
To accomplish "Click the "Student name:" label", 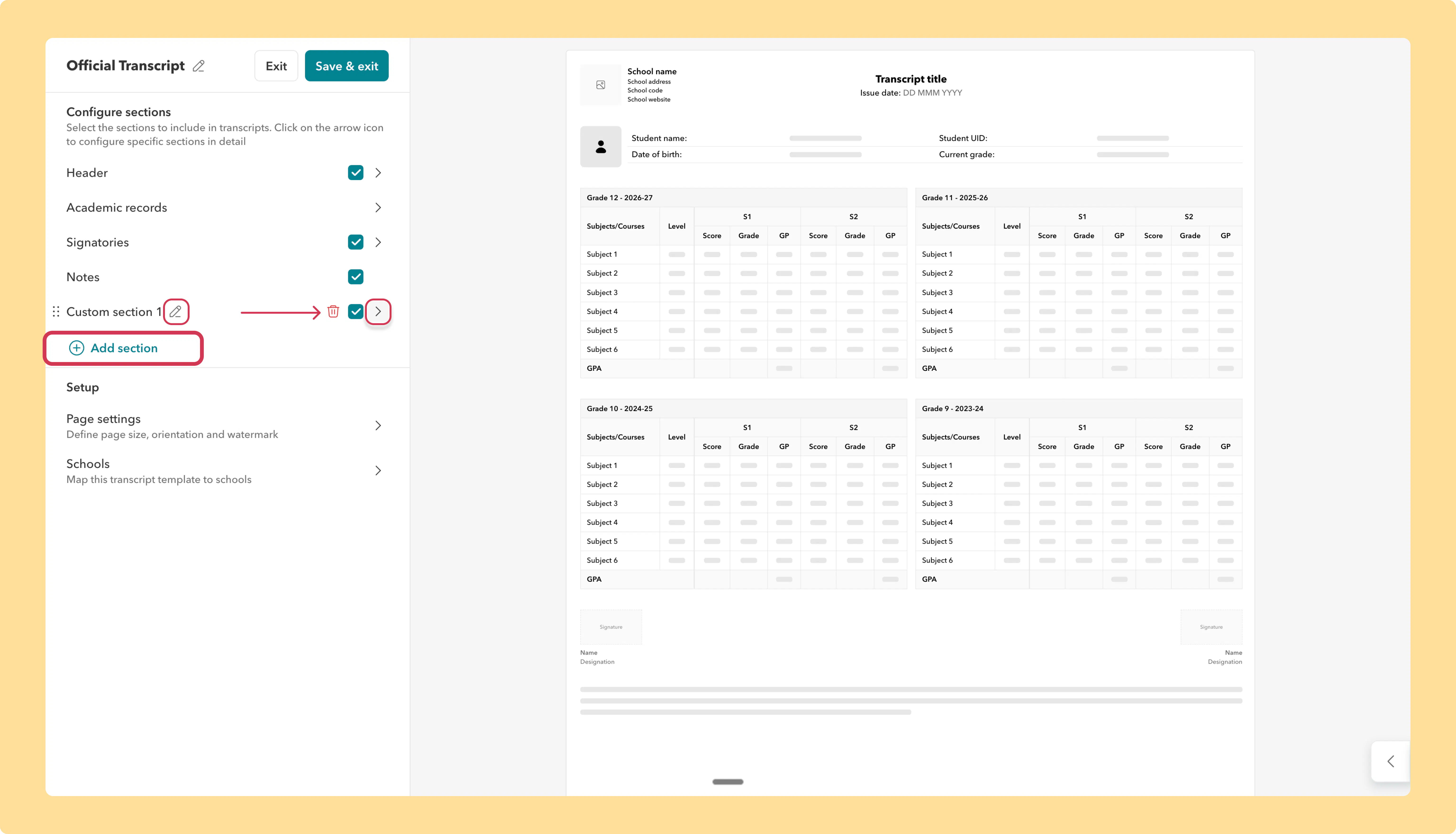I will (659, 138).
